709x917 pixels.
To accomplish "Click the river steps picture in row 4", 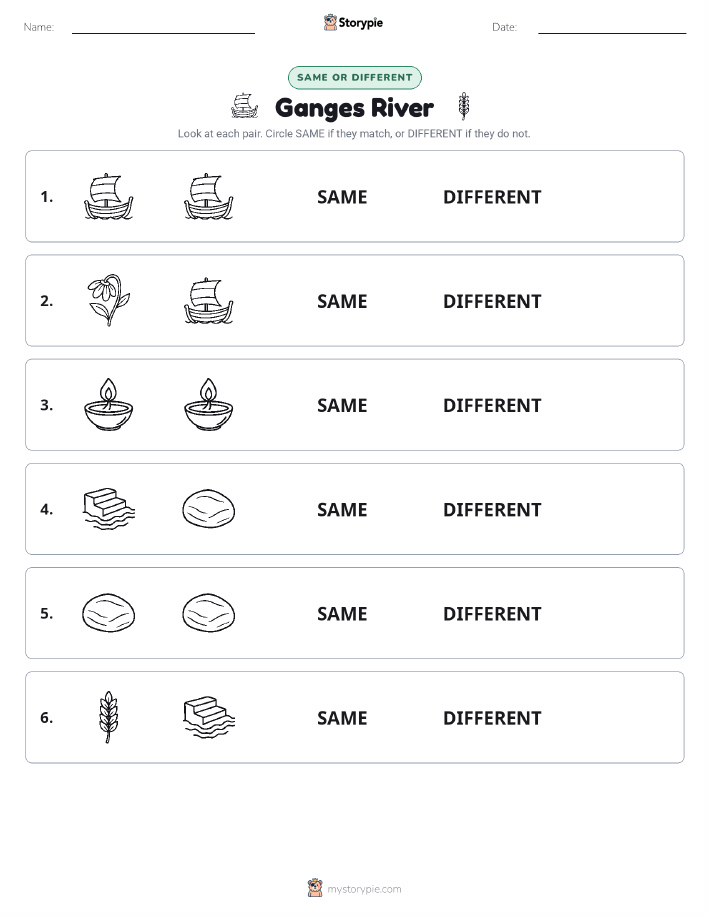I will (108, 509).
